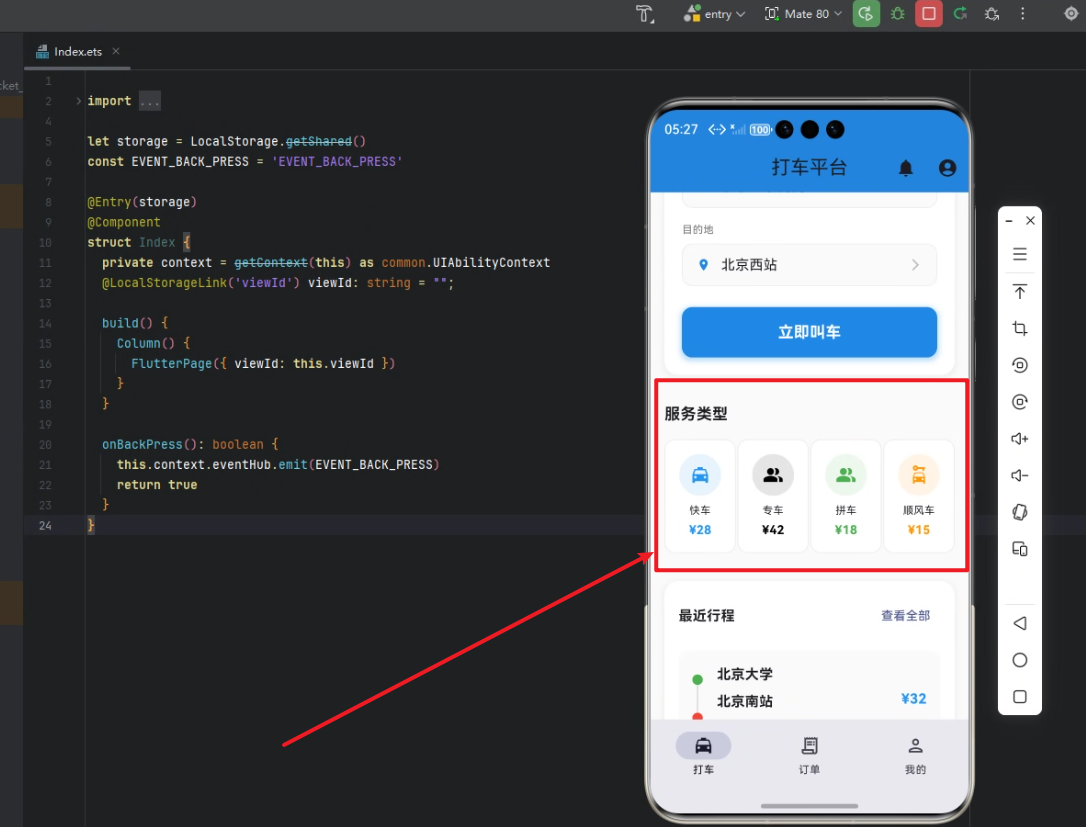1086x827 pixels.
Task: Stop the running app with red square
Action: pos(929,14)
